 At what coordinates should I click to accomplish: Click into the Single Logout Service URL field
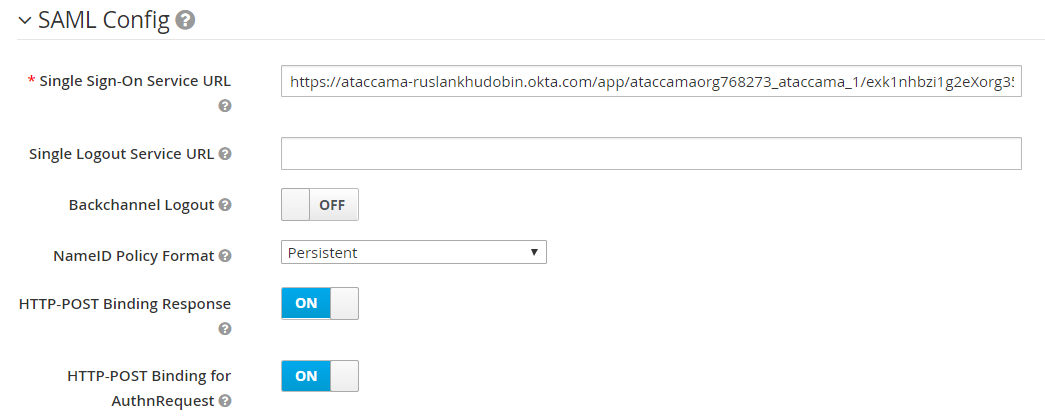click(x=650, y=153)
